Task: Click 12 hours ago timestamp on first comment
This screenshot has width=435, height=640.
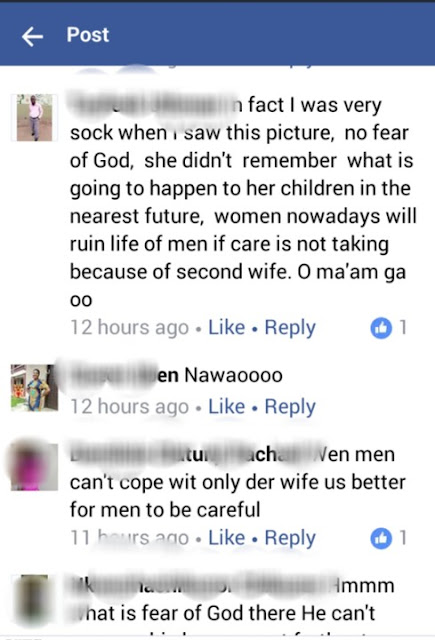Action: click(129, 328)
